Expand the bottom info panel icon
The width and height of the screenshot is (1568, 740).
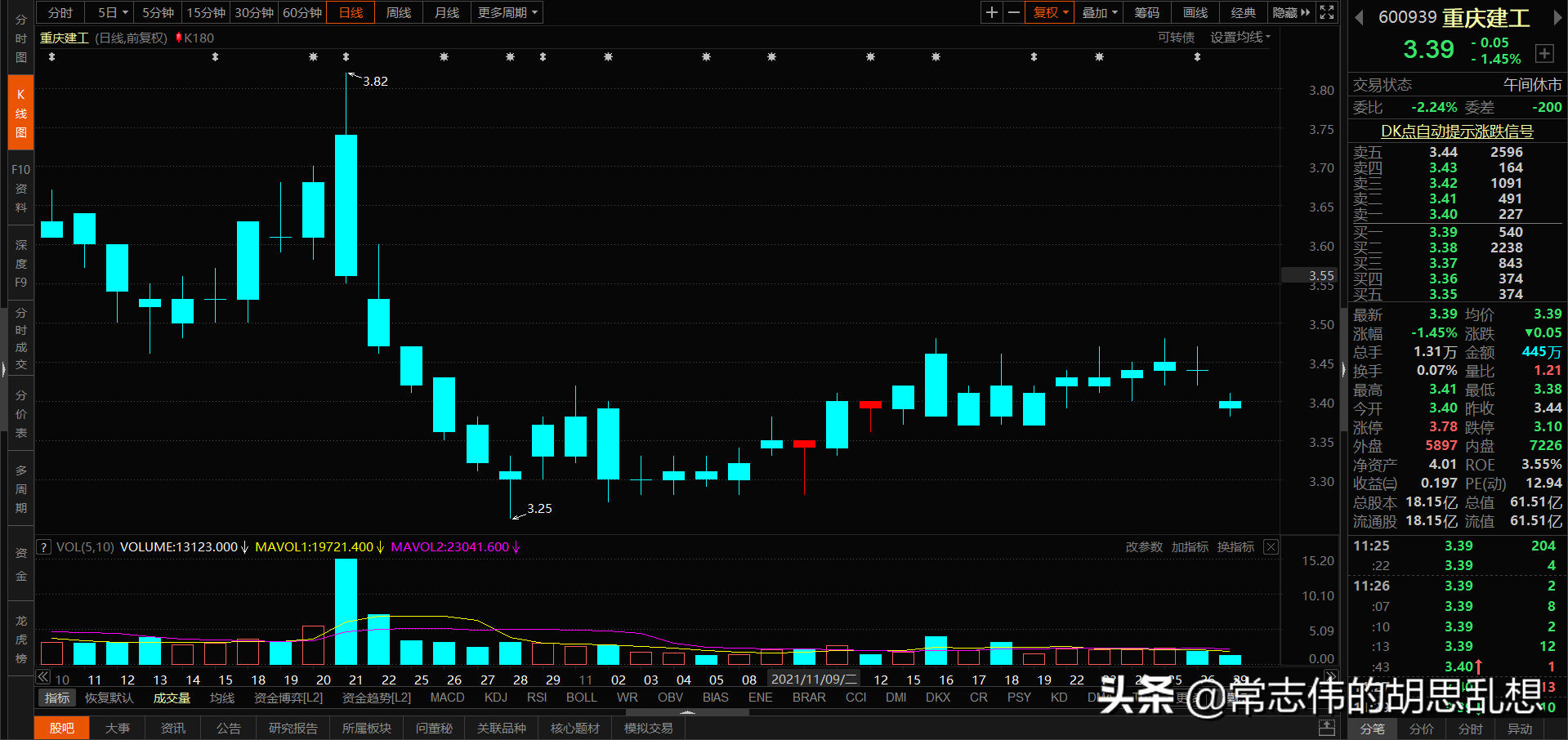[1327, 728]
